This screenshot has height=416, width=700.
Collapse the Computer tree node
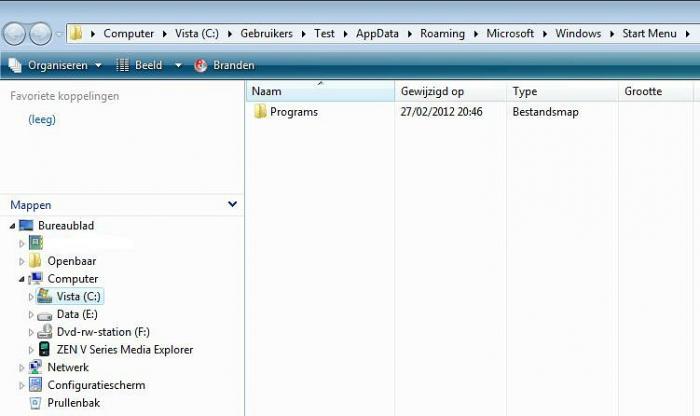(x=21, y=279)
